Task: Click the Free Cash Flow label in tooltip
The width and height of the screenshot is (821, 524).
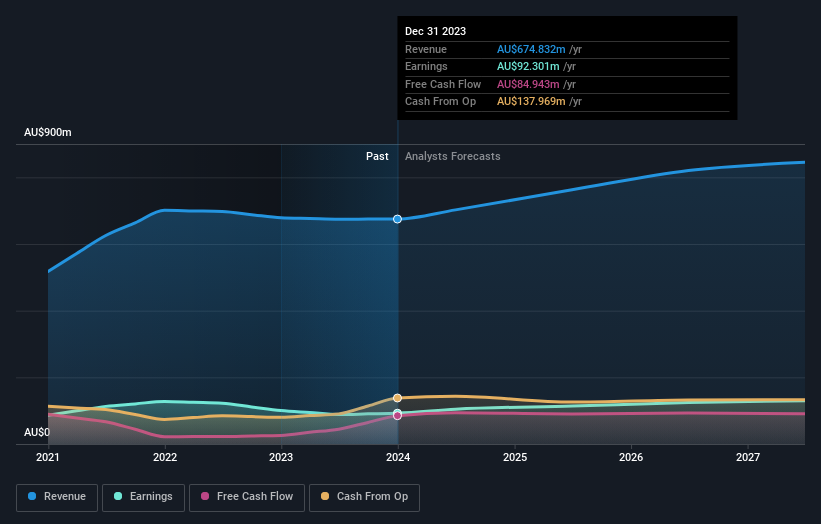Action: pyautogui.click(x=443, y=84)
